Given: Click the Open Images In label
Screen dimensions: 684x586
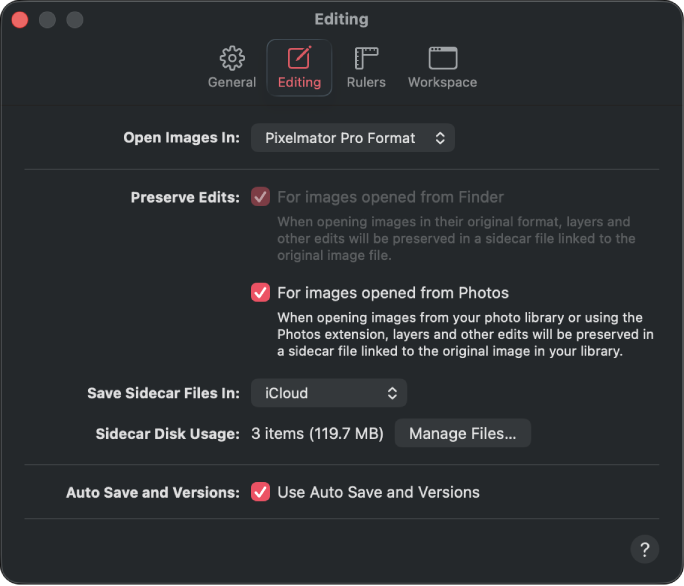Looking at the screenshot, I should (x=181, y=137).
